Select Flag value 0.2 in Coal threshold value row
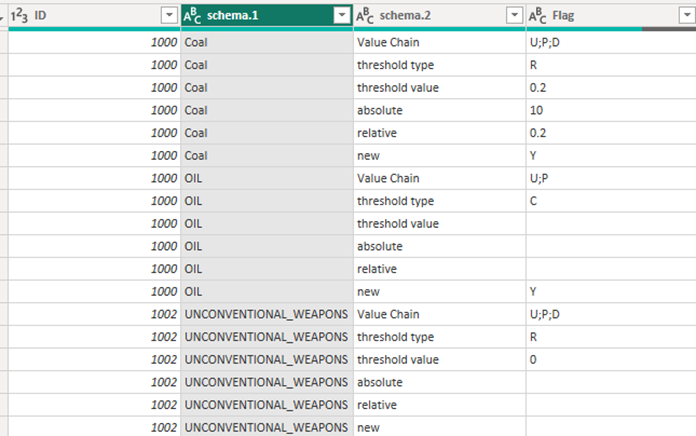The image size is (696, 436). (x=611, y=88)
